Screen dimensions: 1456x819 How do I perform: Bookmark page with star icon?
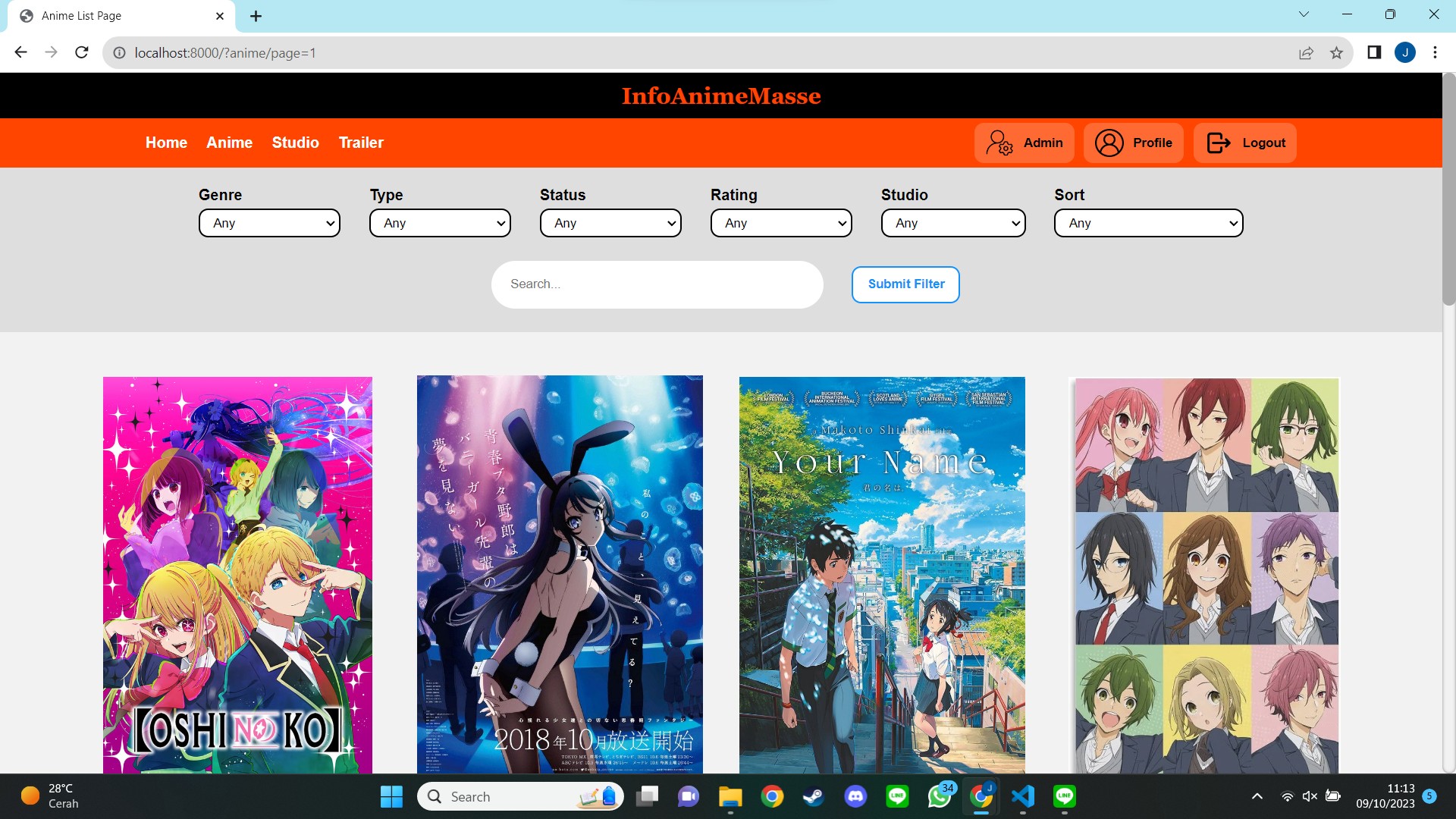[x=1336, y=52]
